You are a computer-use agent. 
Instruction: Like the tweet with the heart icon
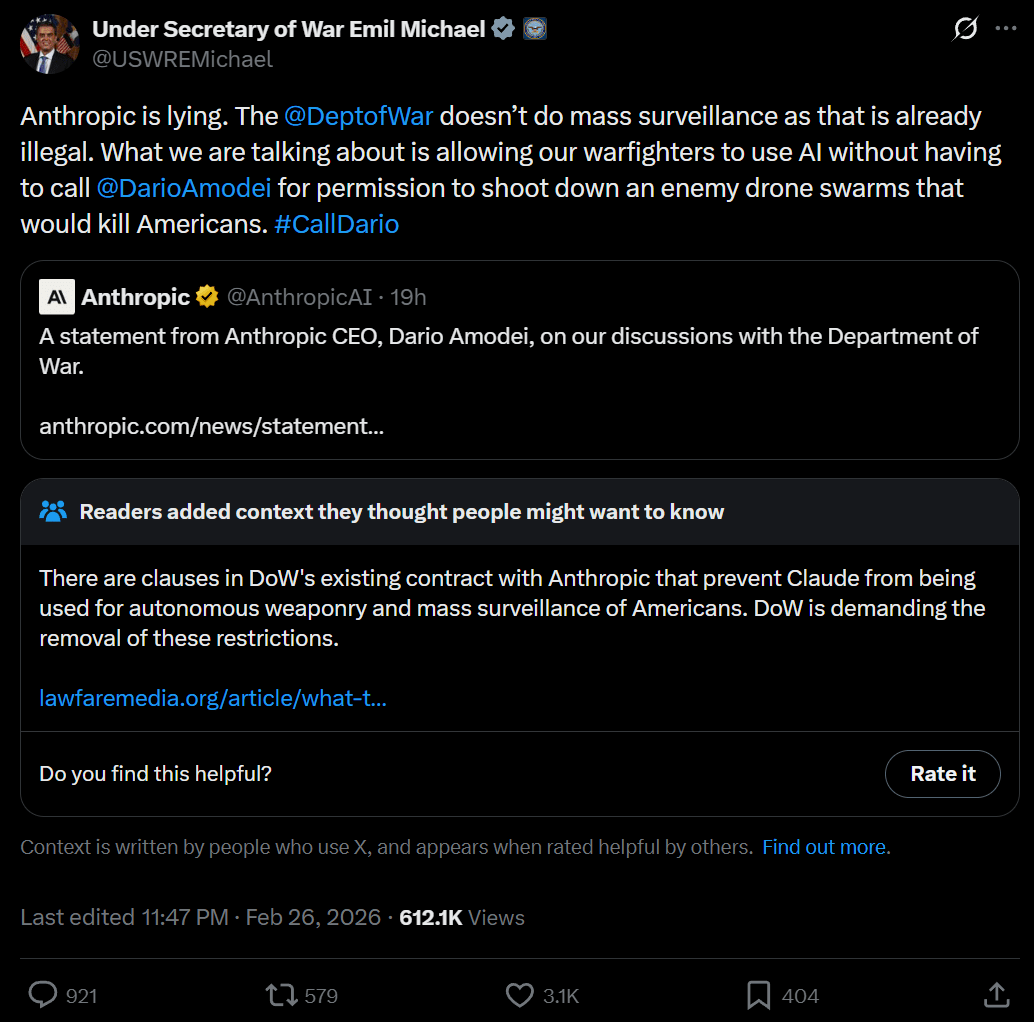point(520,995)
